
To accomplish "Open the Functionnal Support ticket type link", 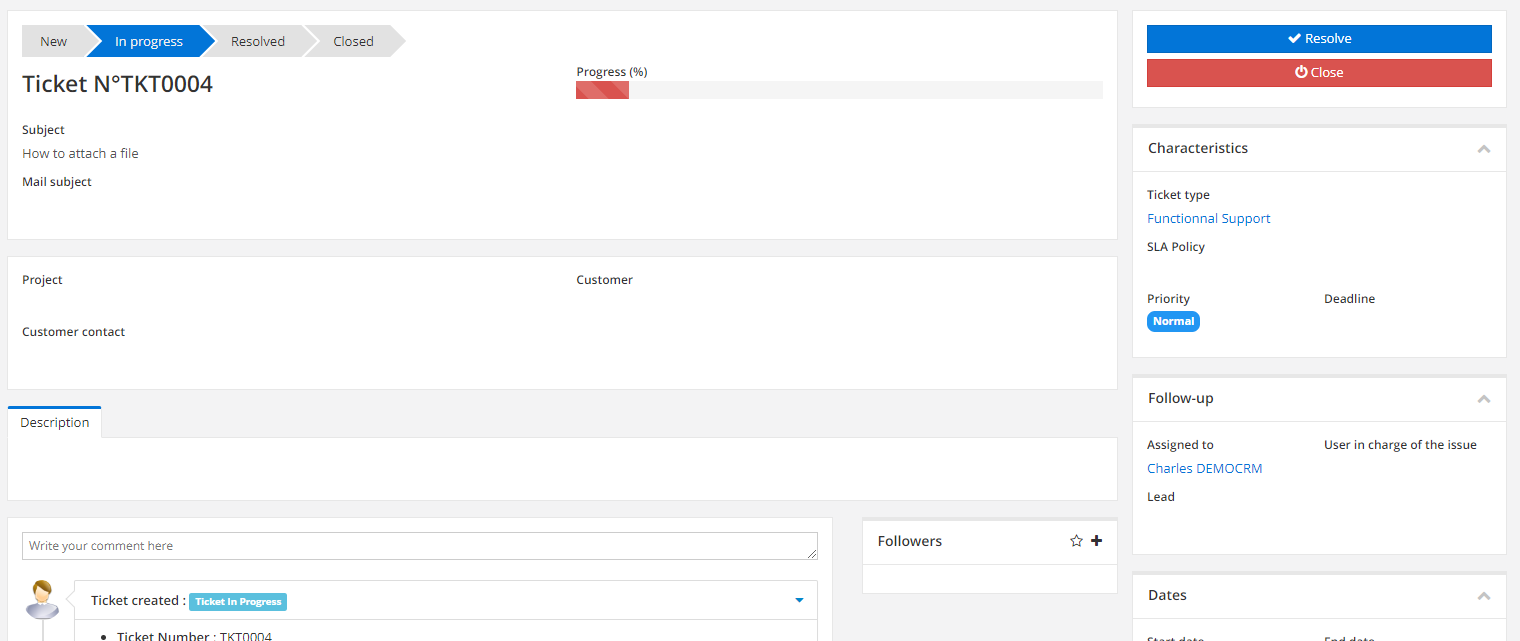I will pyautogui.click(x=1209, y=219).
